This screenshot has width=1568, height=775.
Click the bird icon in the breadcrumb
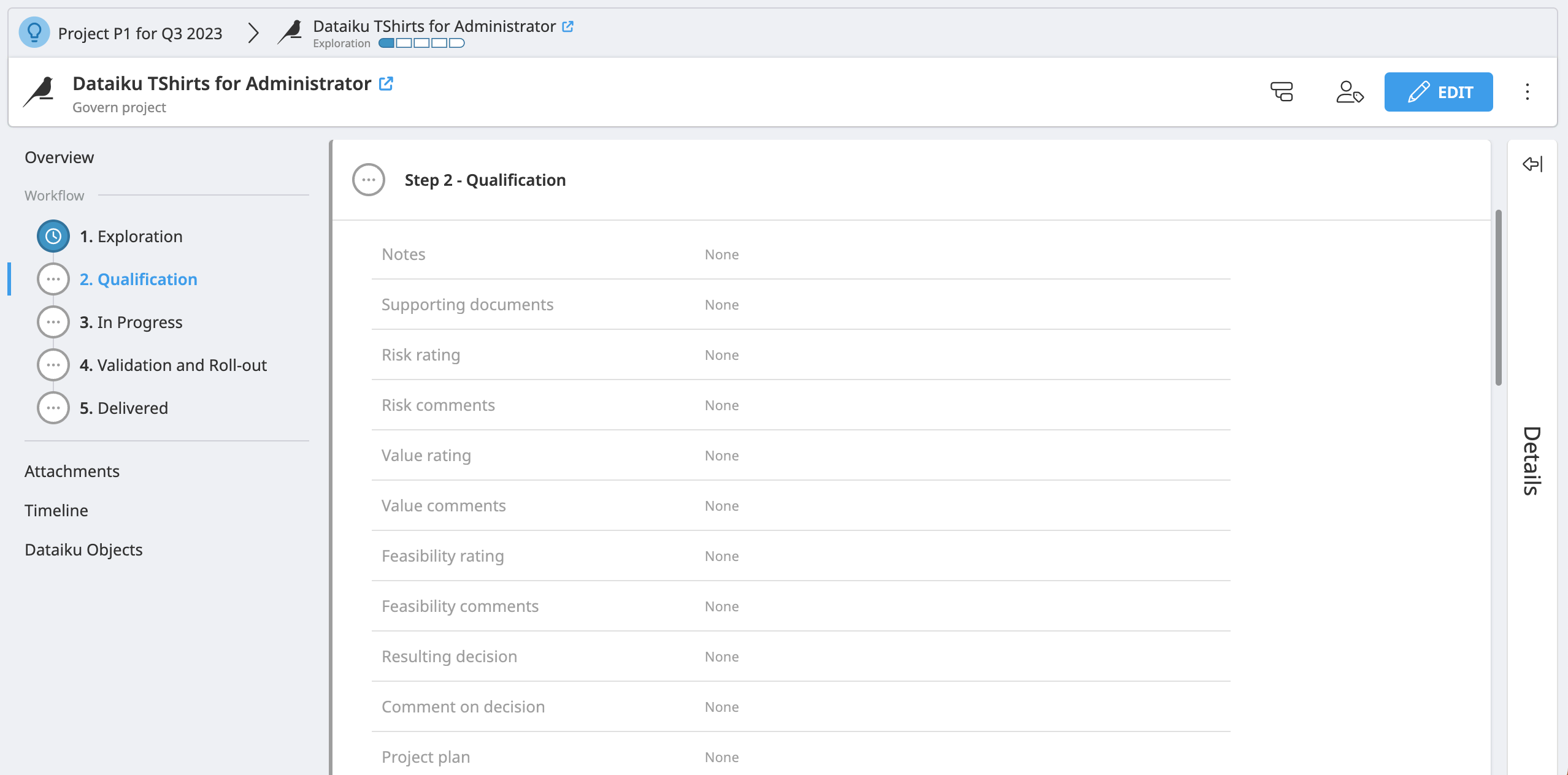[290, 32]
